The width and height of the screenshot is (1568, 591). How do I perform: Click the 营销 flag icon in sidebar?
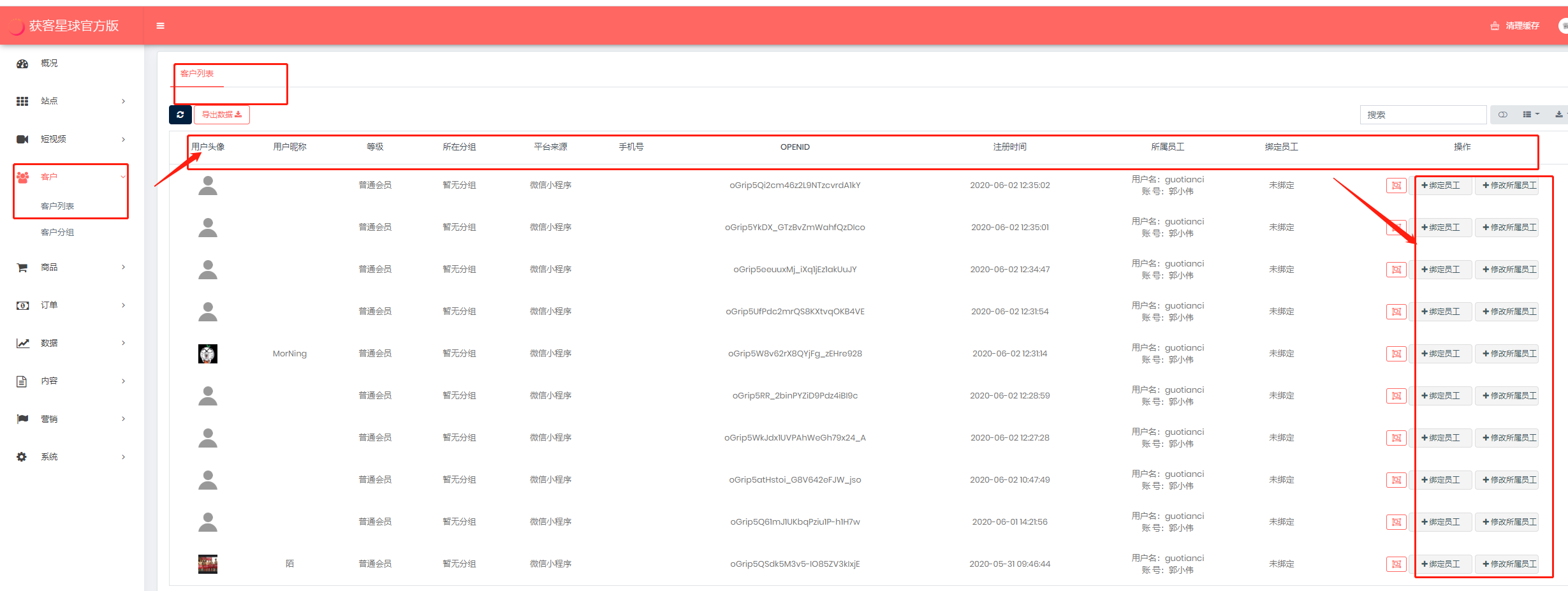tap(22, 419)
